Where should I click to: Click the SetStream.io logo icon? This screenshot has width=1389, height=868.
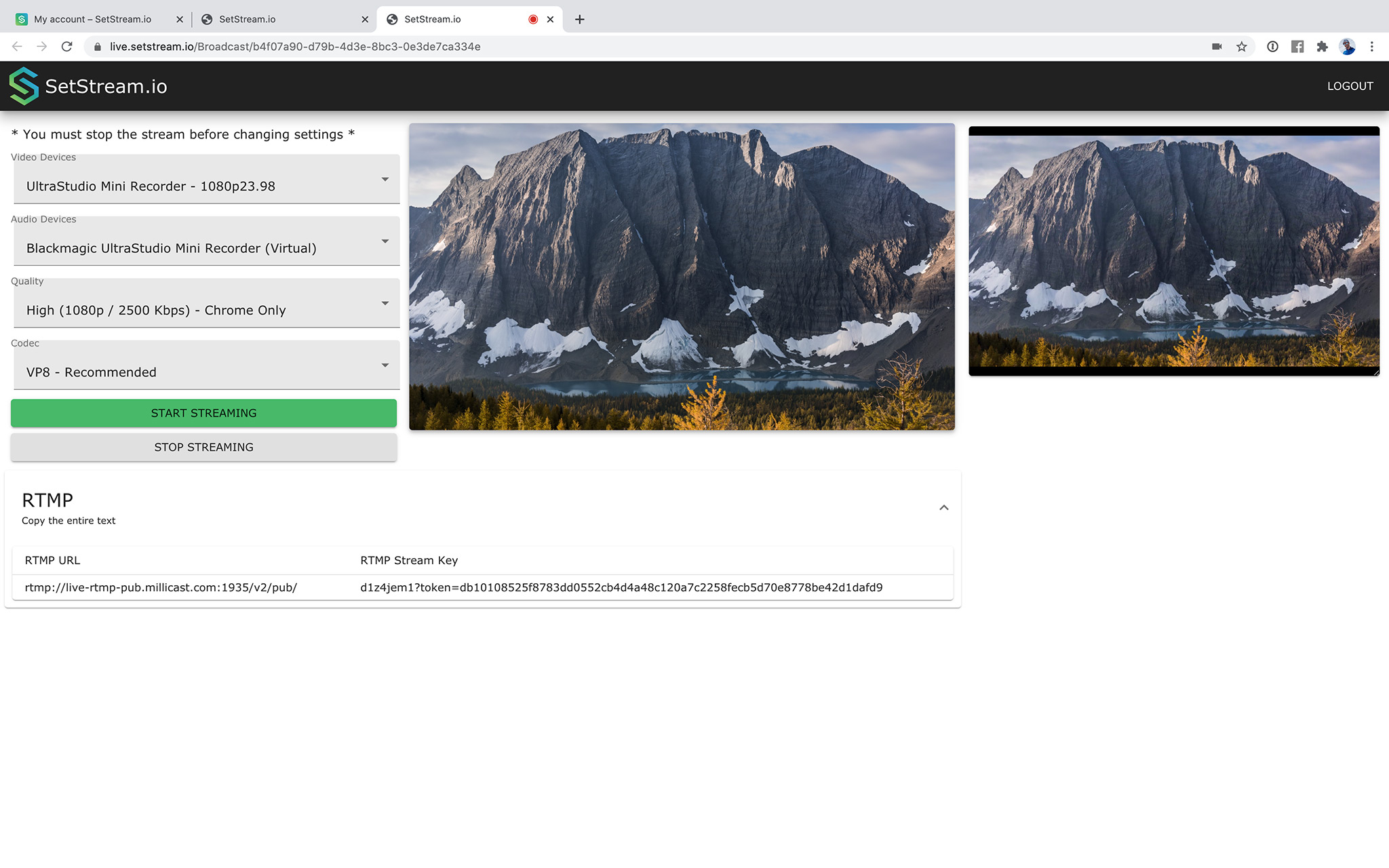pyautogui.click(x=24, y=86)
